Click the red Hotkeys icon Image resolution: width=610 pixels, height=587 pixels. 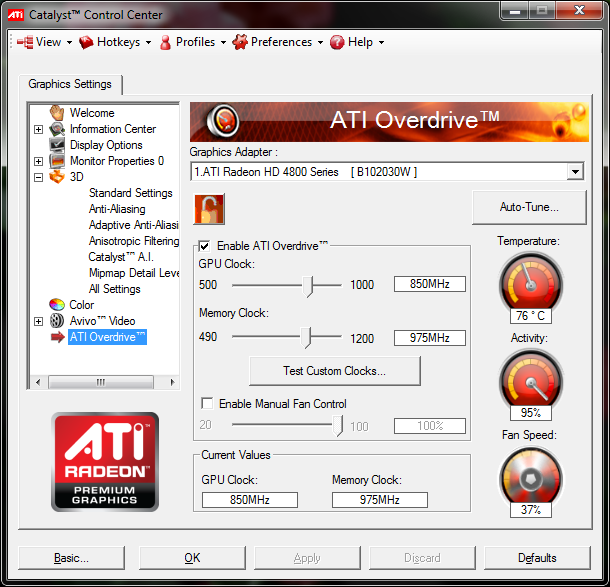point(86,42)
